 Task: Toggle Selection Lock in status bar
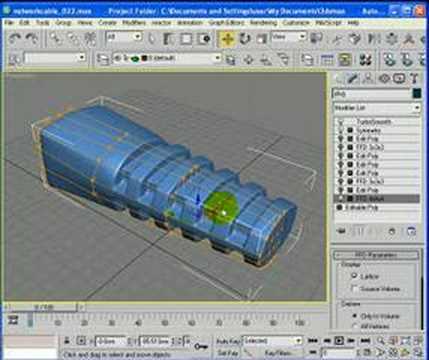(67, 341)
